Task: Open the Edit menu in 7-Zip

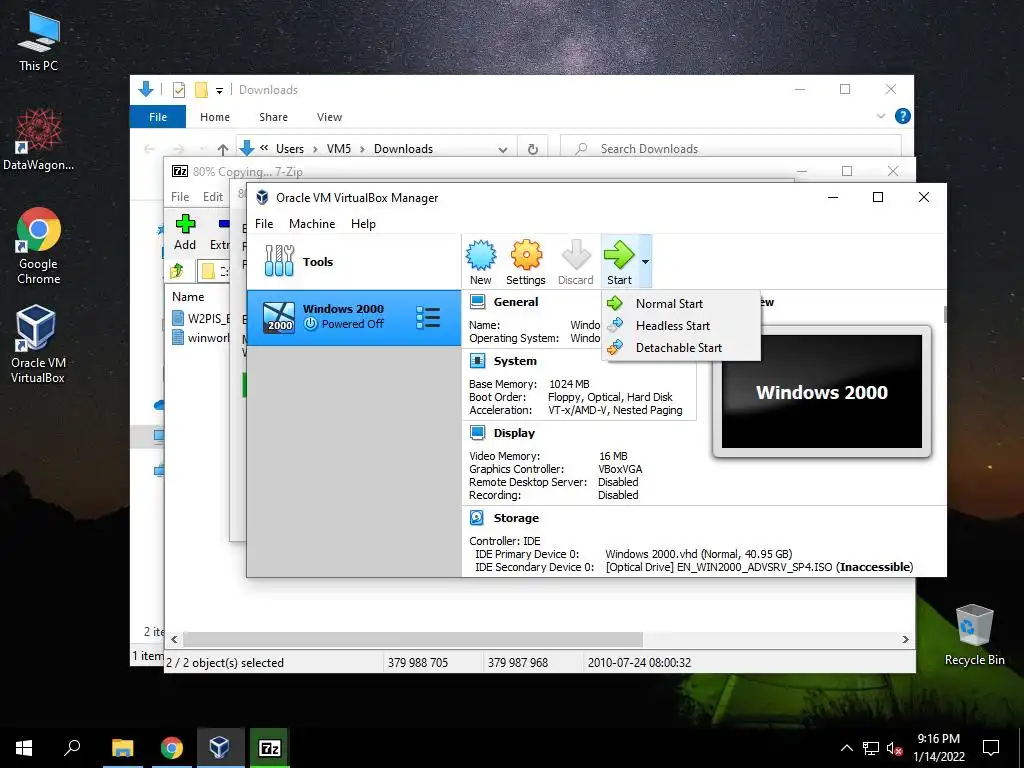Action: [212, 197]
